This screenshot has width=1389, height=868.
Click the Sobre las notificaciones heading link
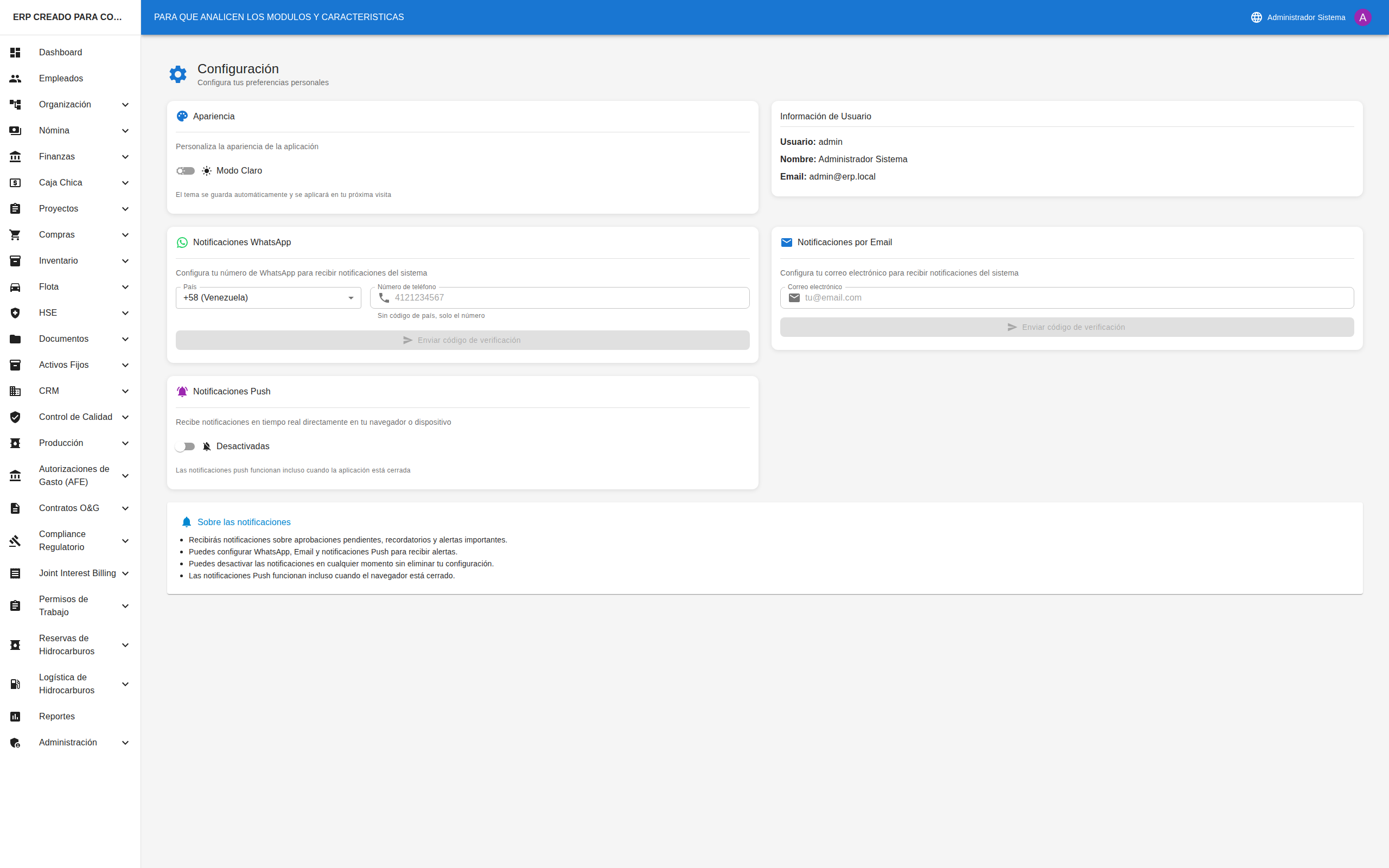244,522
